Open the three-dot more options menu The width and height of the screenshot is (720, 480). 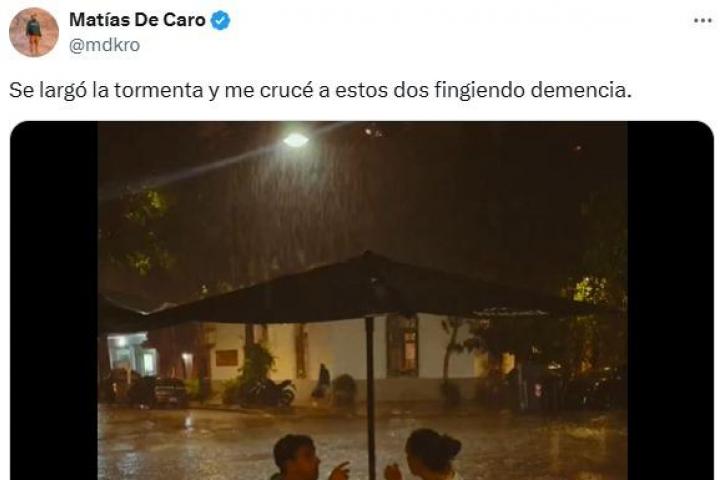tap(702, 21)
